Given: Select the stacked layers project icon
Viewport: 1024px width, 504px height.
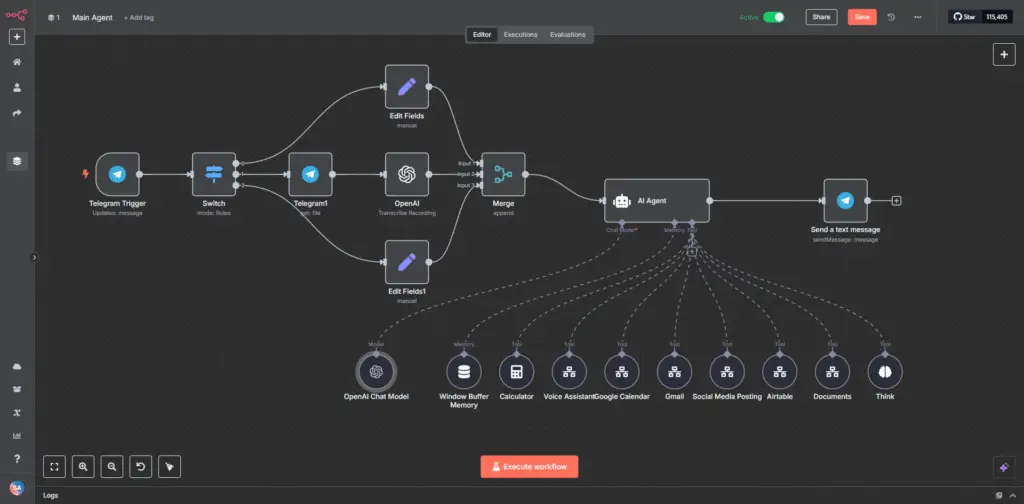Looking at the screenshot, I should pyautogui.click(x=17, y=161).
